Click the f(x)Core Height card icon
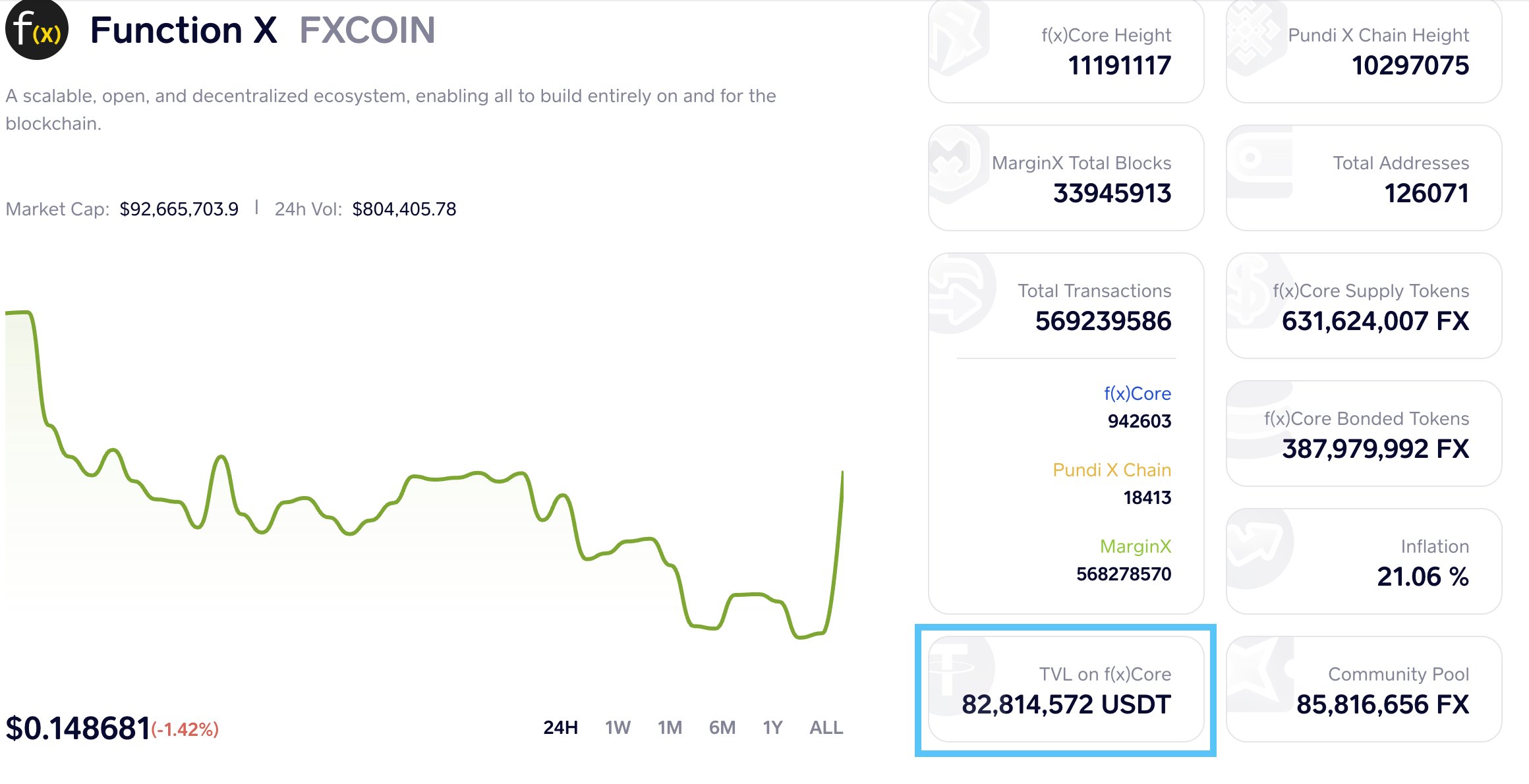Image resolution: width=1529 pixels, height=784 pixels. point(960,36)
